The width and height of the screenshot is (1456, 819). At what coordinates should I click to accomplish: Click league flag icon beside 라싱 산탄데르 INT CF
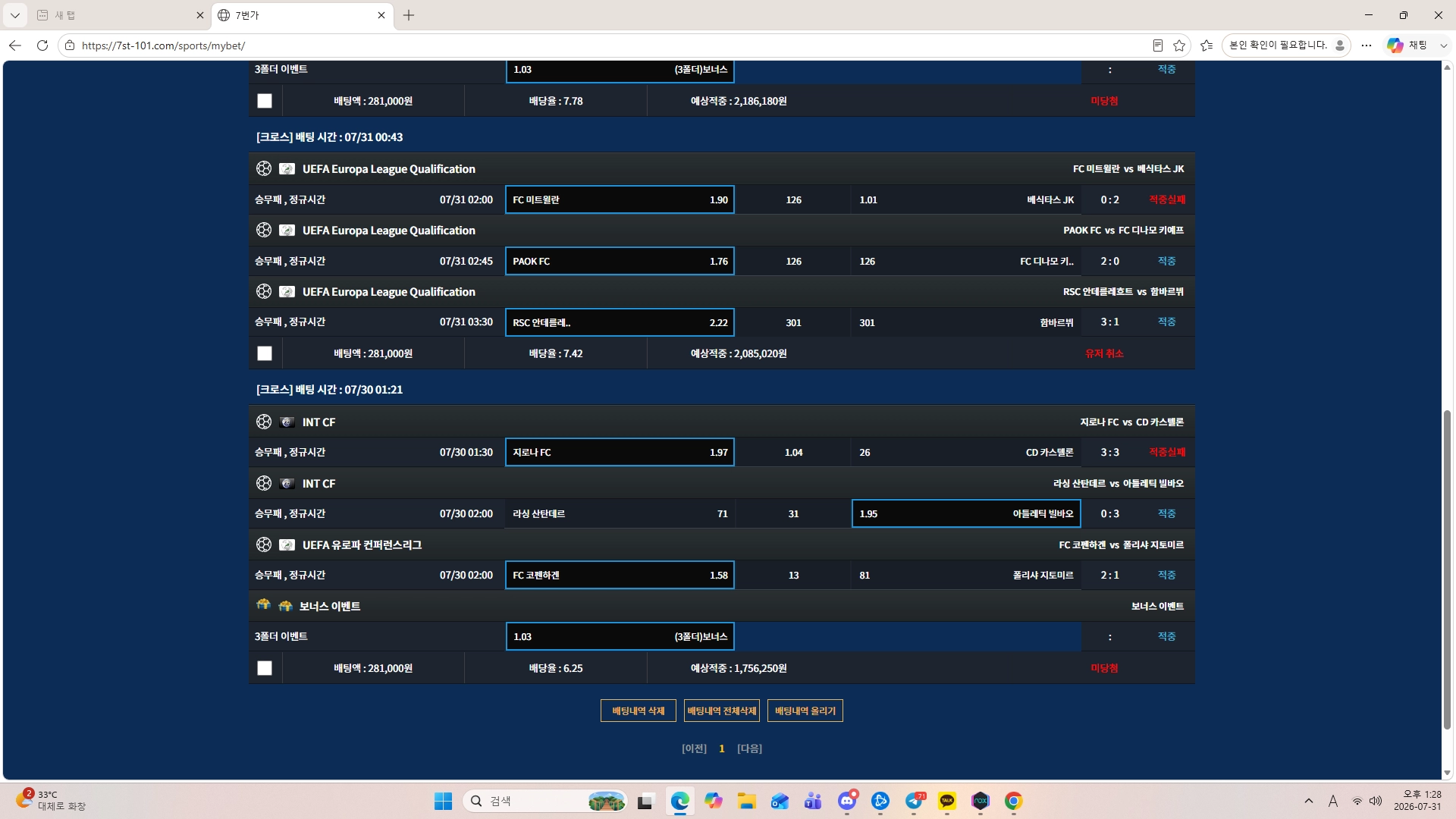tap(287, 483)
